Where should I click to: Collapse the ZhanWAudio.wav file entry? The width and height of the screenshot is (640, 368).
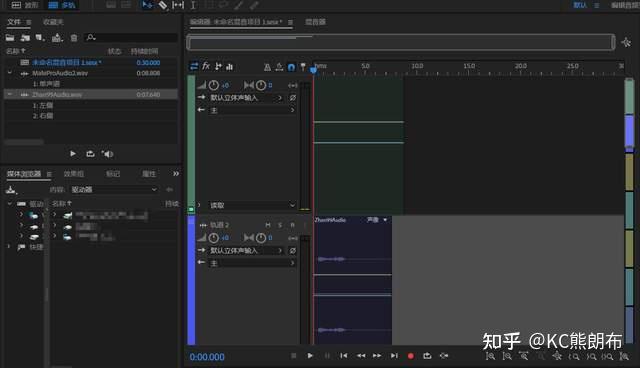click(x=10, y=94)
